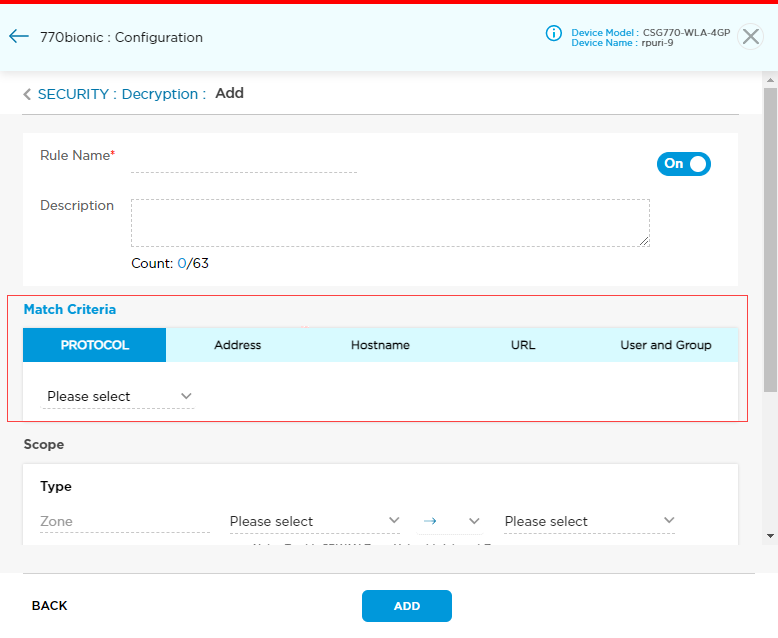
Task: Toggle the rule On switch
Action: click(684, 164)
